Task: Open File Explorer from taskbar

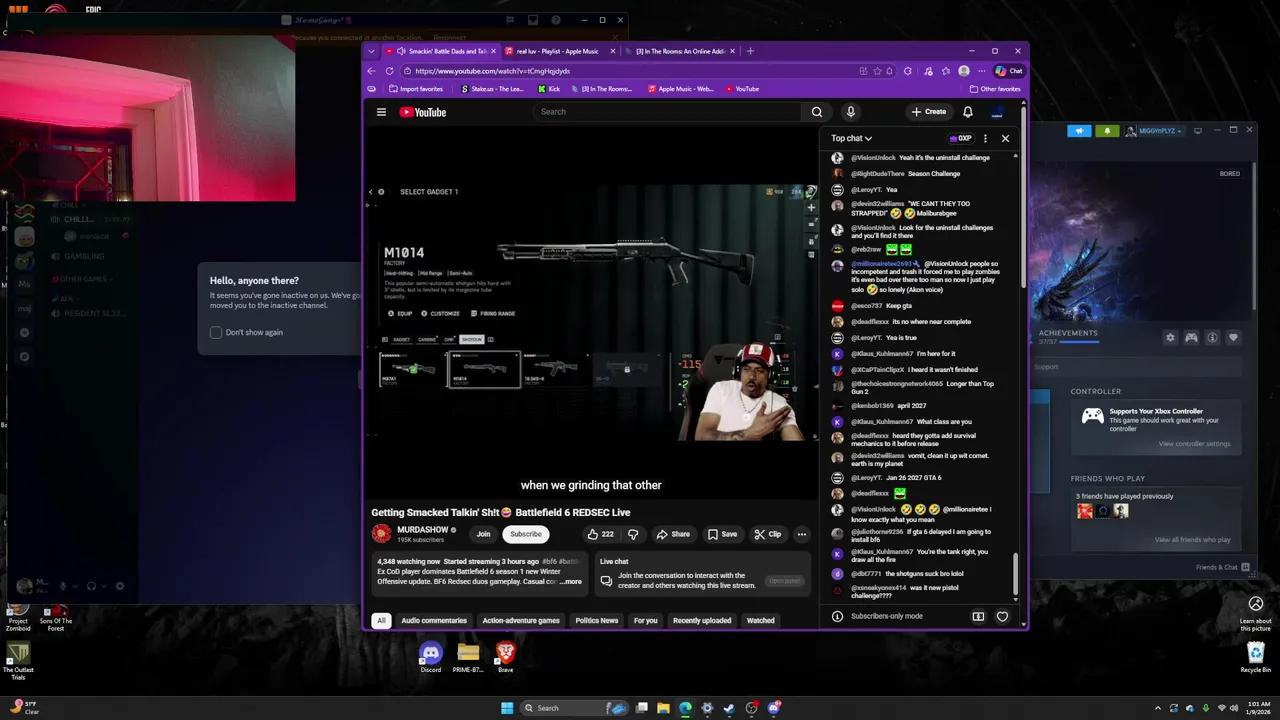Action: click(x=663, y=708)
